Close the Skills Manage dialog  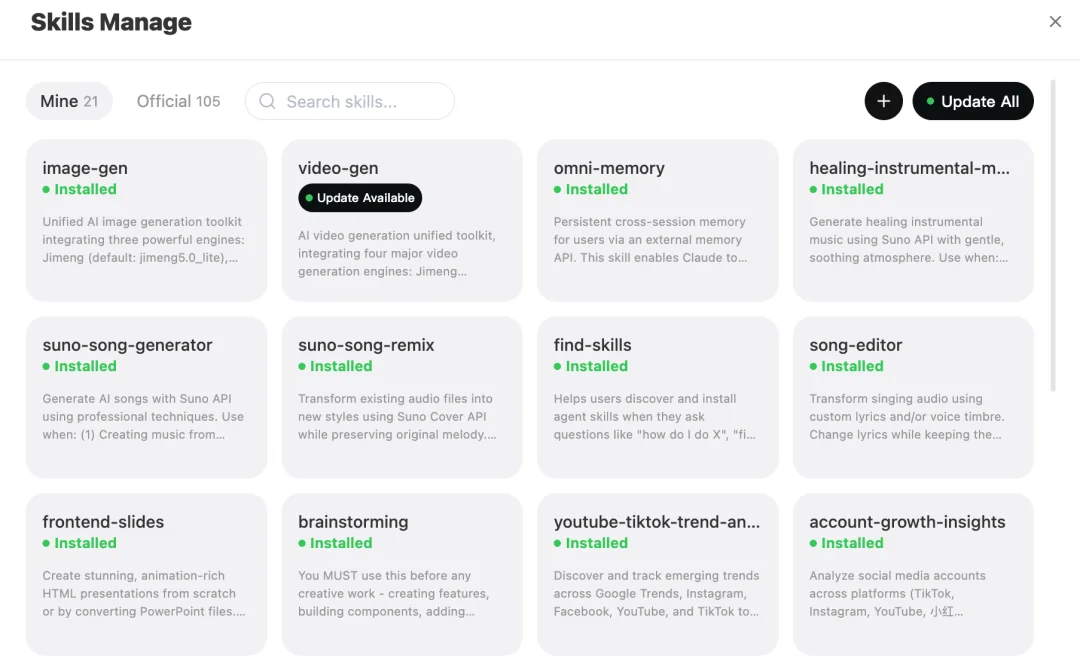(x=1055, y=22)
